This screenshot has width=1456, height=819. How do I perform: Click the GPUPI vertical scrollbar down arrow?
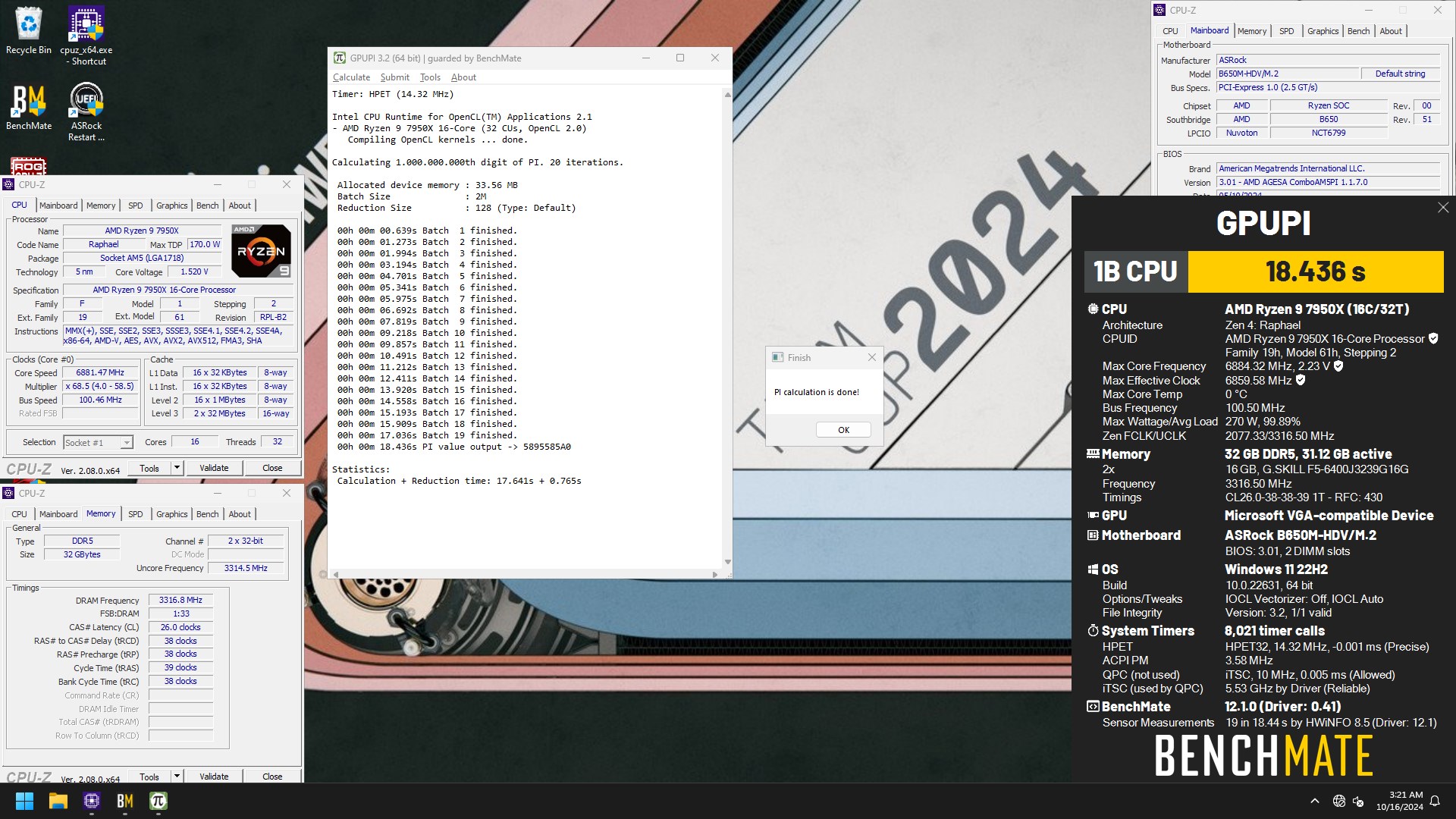click(x=727, y=562)
